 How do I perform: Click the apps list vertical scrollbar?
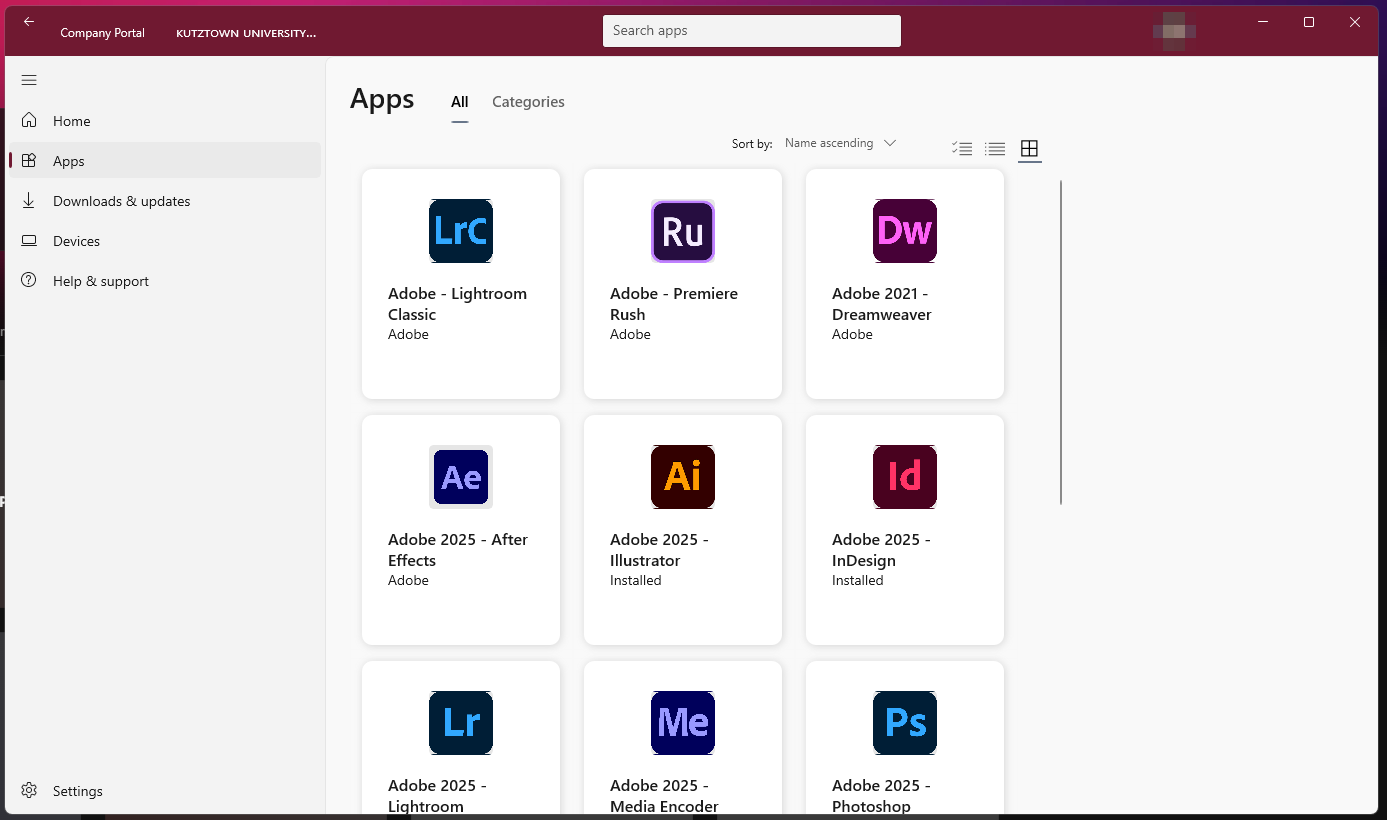[x=1061, y=342]
